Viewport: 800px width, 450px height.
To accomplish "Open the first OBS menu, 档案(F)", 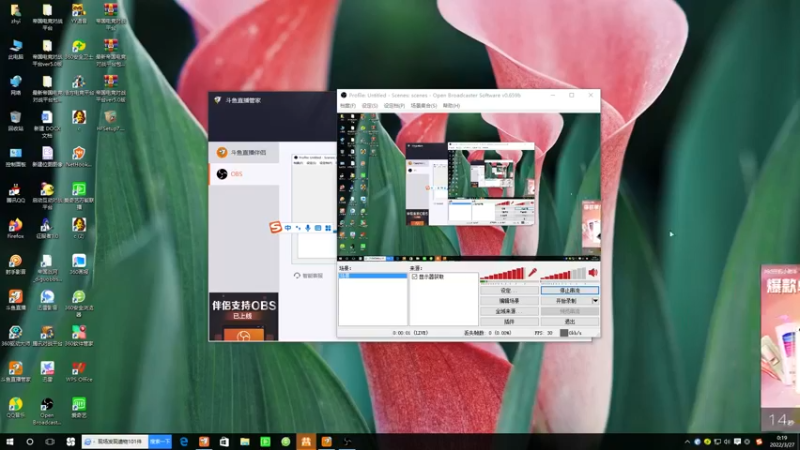I will coord(348,106).
